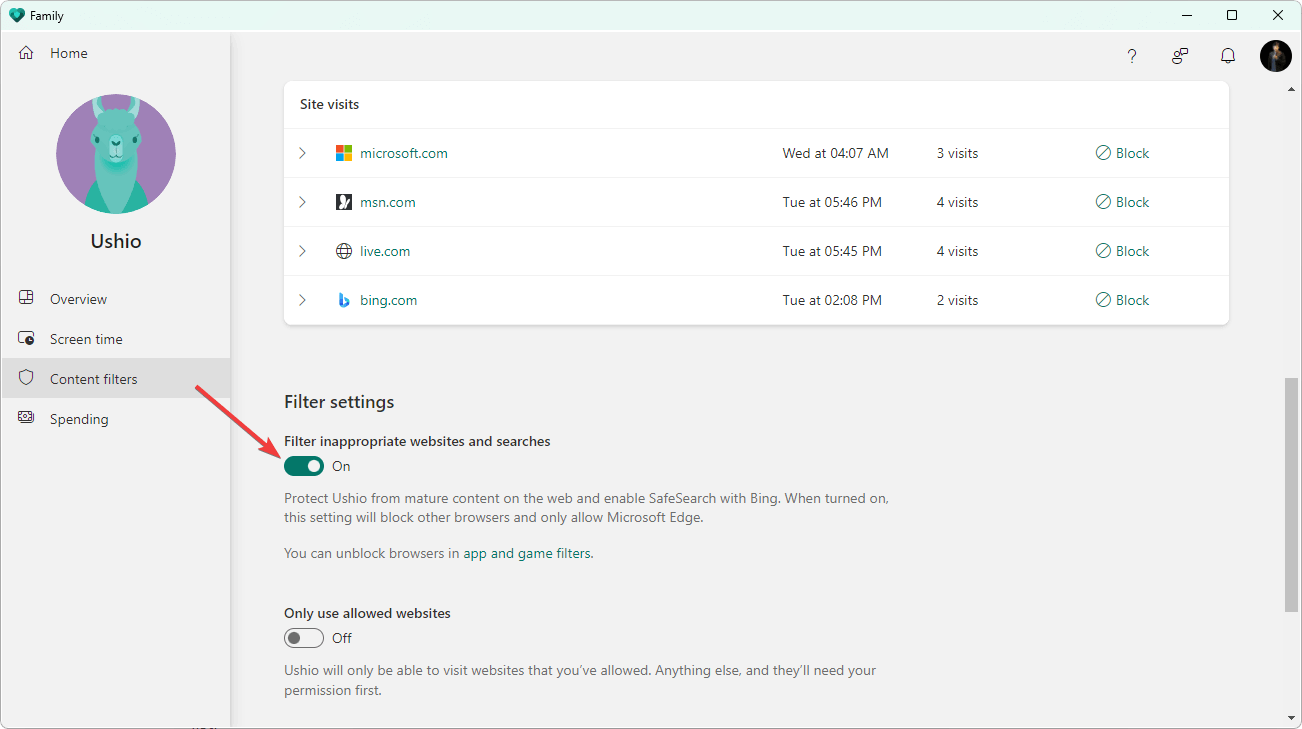Image resolution: width=1302 pixels, height=729 pixels.
Task: Click the scrollbar up arrow
Action: [1292, 89]
